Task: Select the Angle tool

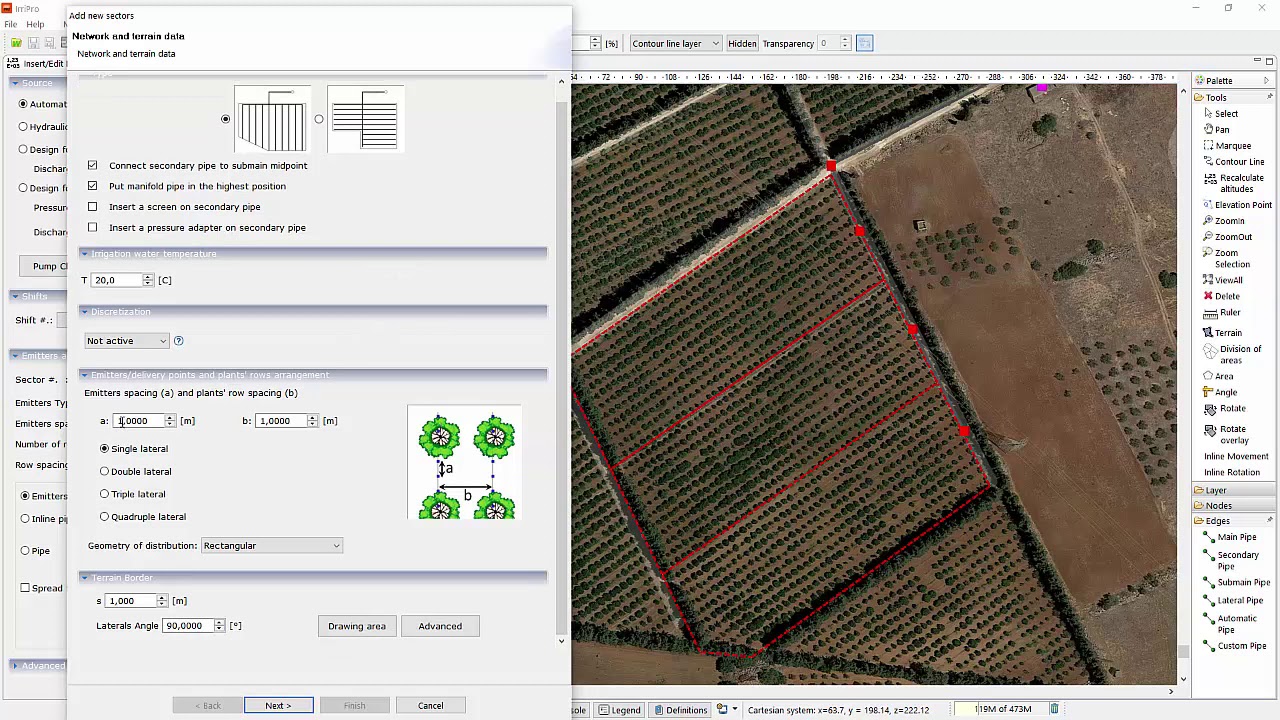Action: (x=1224, y=392)
